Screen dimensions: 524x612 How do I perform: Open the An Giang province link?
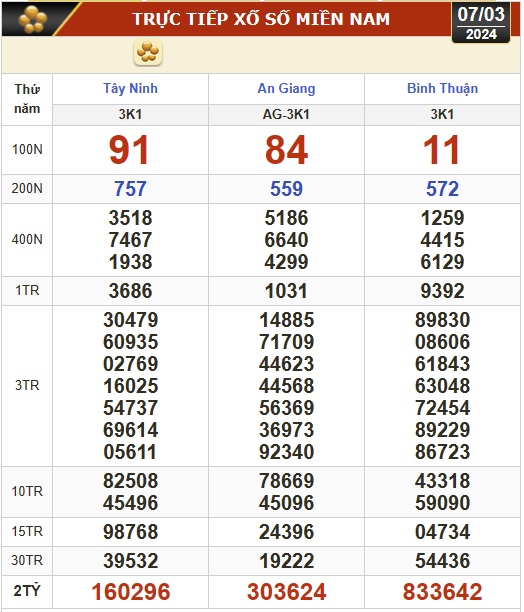[x=286, y=89]
